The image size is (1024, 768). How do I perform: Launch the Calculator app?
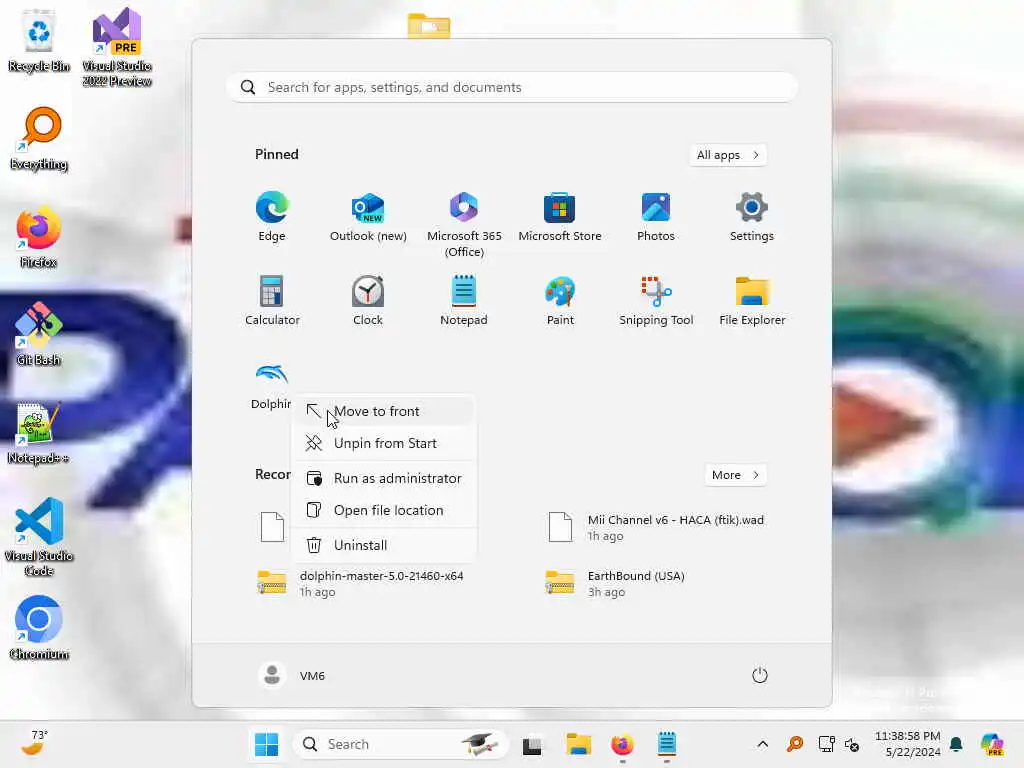click(x=272, y=300)
